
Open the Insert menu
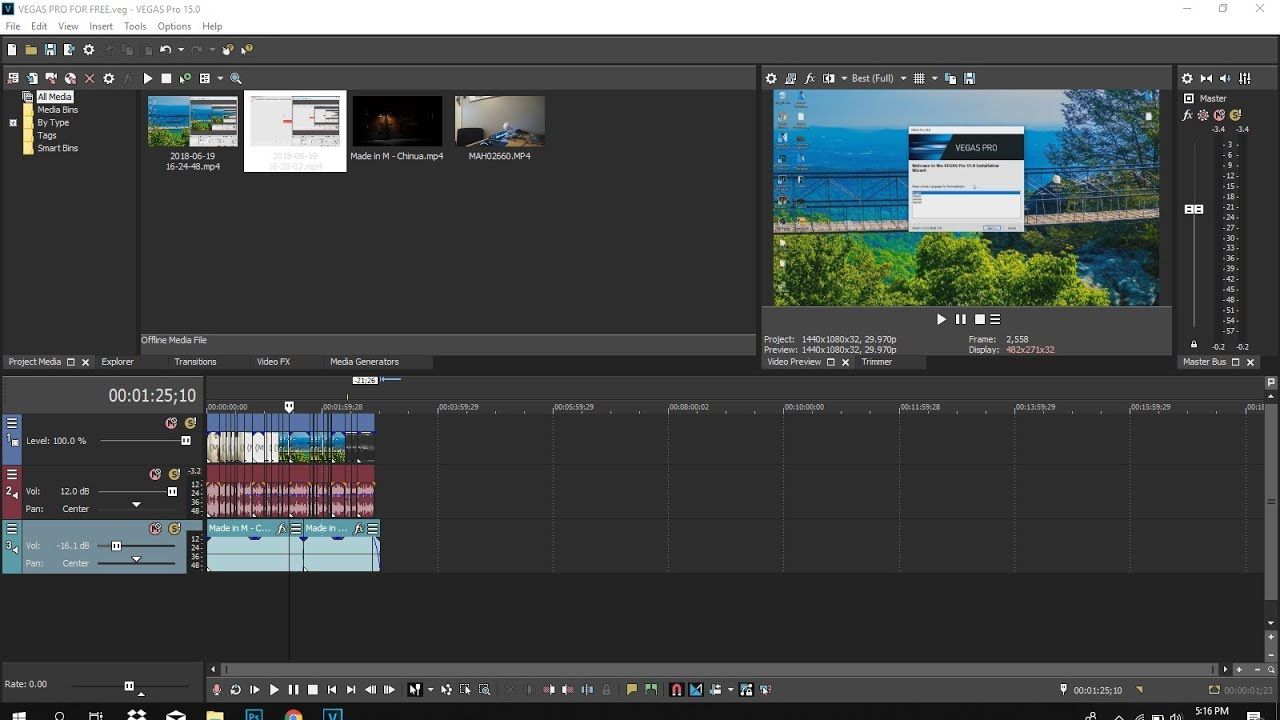click(101, 26)
